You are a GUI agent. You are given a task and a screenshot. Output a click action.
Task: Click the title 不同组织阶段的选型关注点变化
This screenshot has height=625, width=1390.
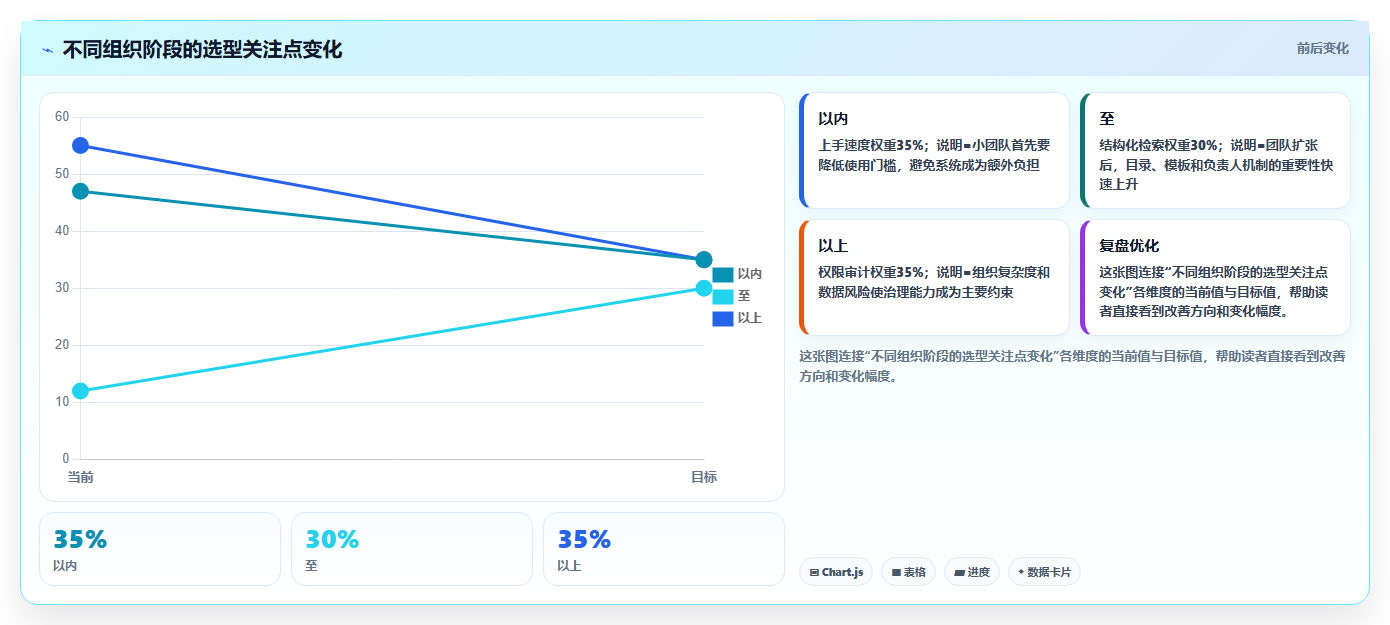tap(202, 49)
